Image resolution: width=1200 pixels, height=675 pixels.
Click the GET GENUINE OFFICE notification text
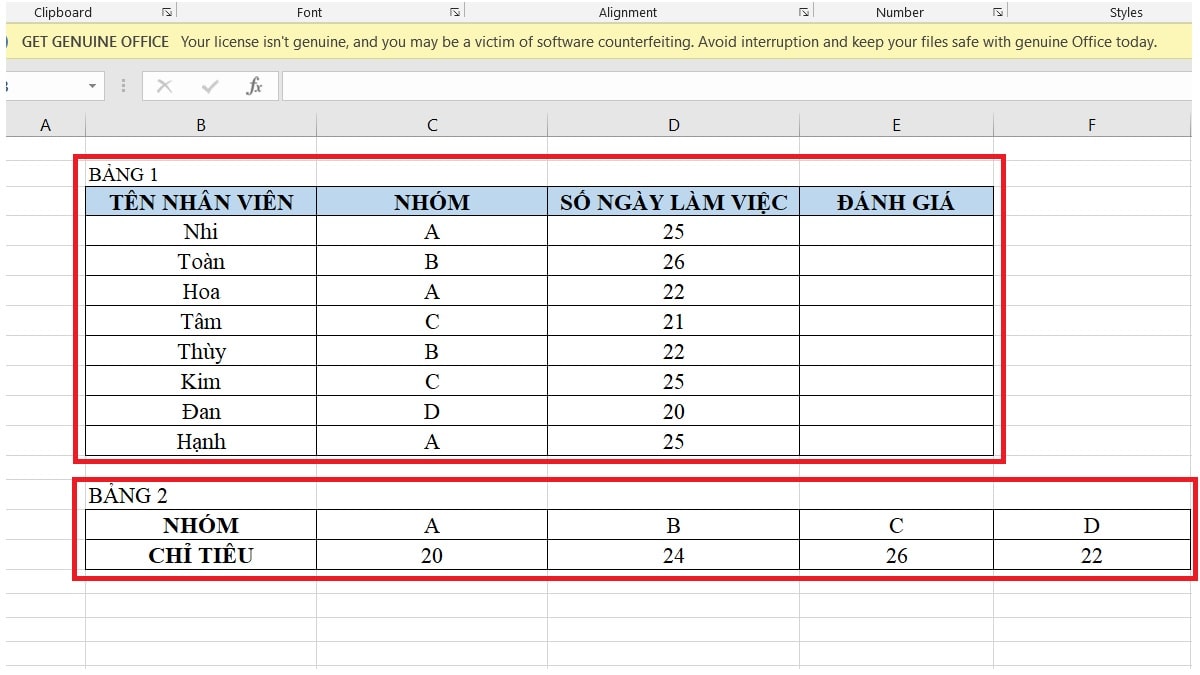96,42
